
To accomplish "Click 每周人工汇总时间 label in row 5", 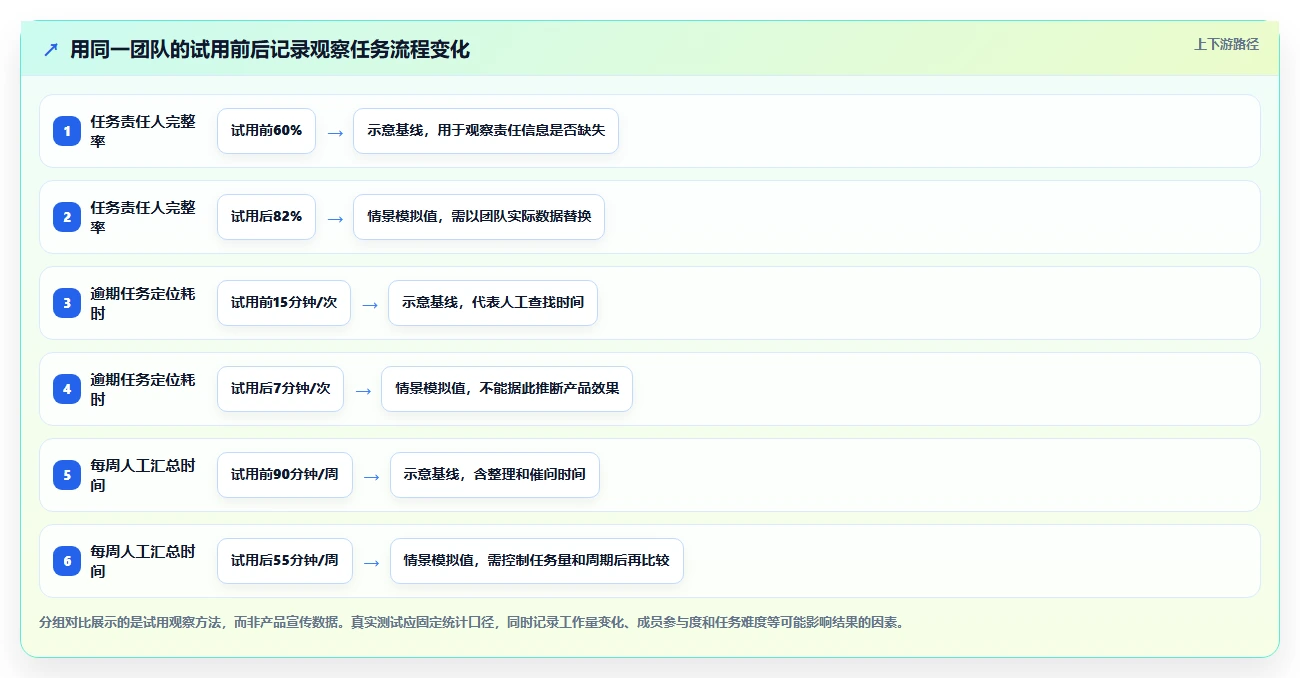I will 143,475.
